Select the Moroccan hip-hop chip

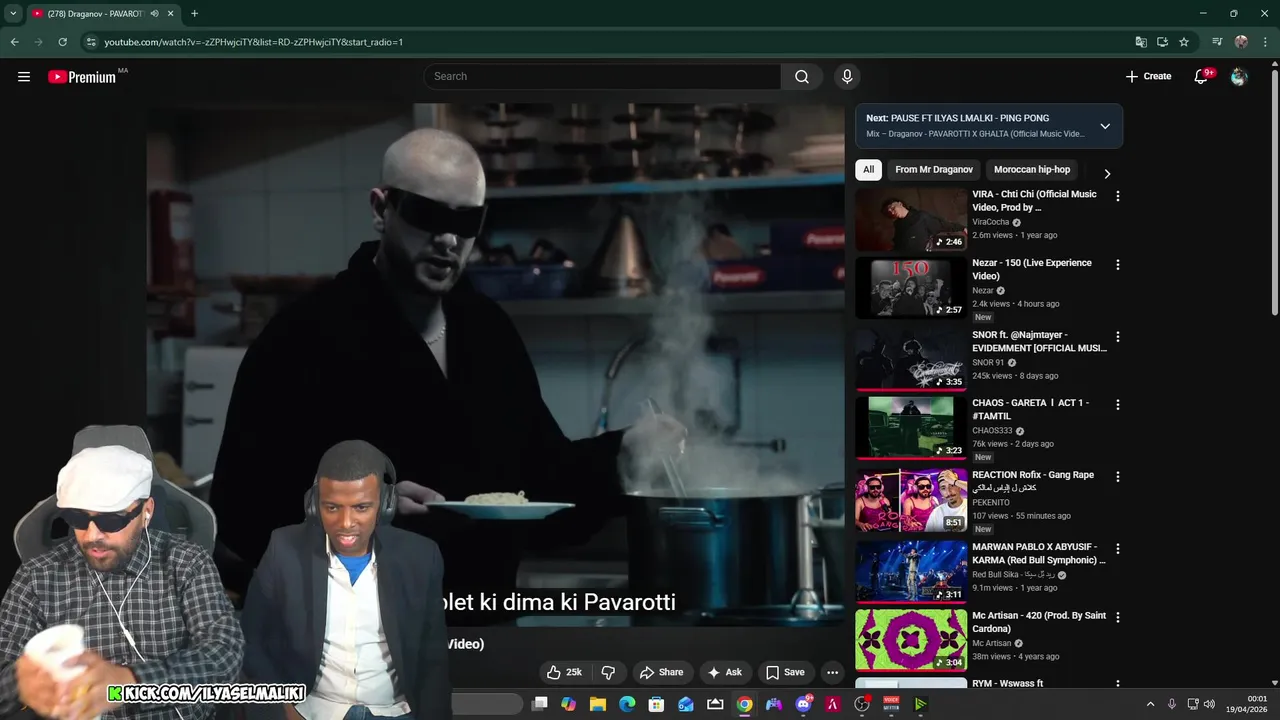[x=1032, y=170]
